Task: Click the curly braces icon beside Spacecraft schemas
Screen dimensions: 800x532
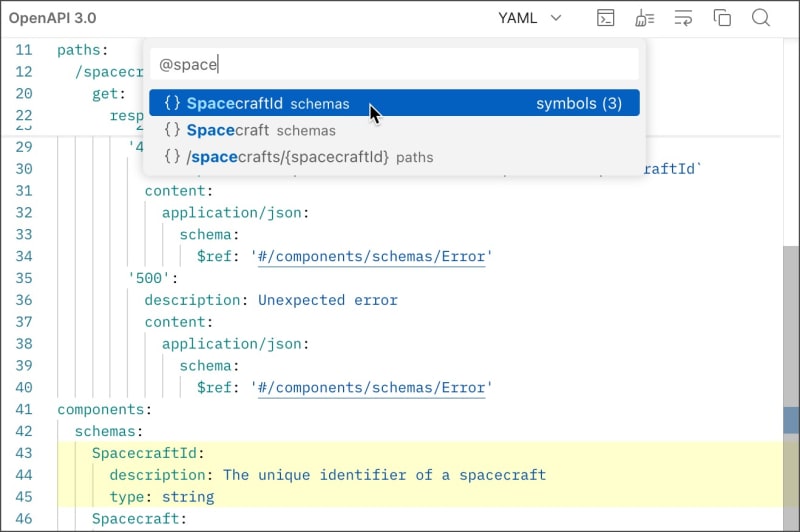Action: coord(172,130)
